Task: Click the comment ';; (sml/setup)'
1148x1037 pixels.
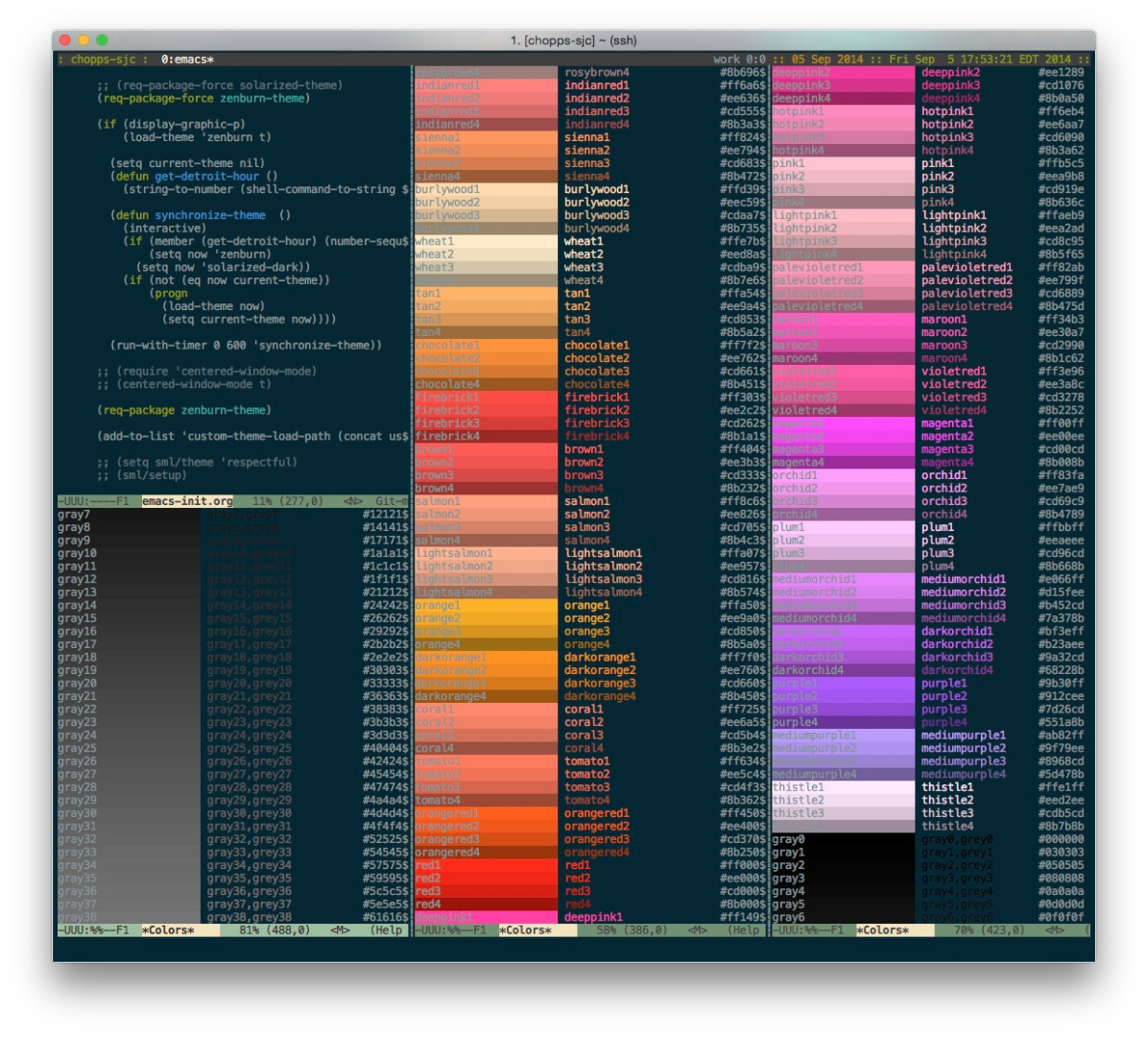Action: tap(141, 475)
